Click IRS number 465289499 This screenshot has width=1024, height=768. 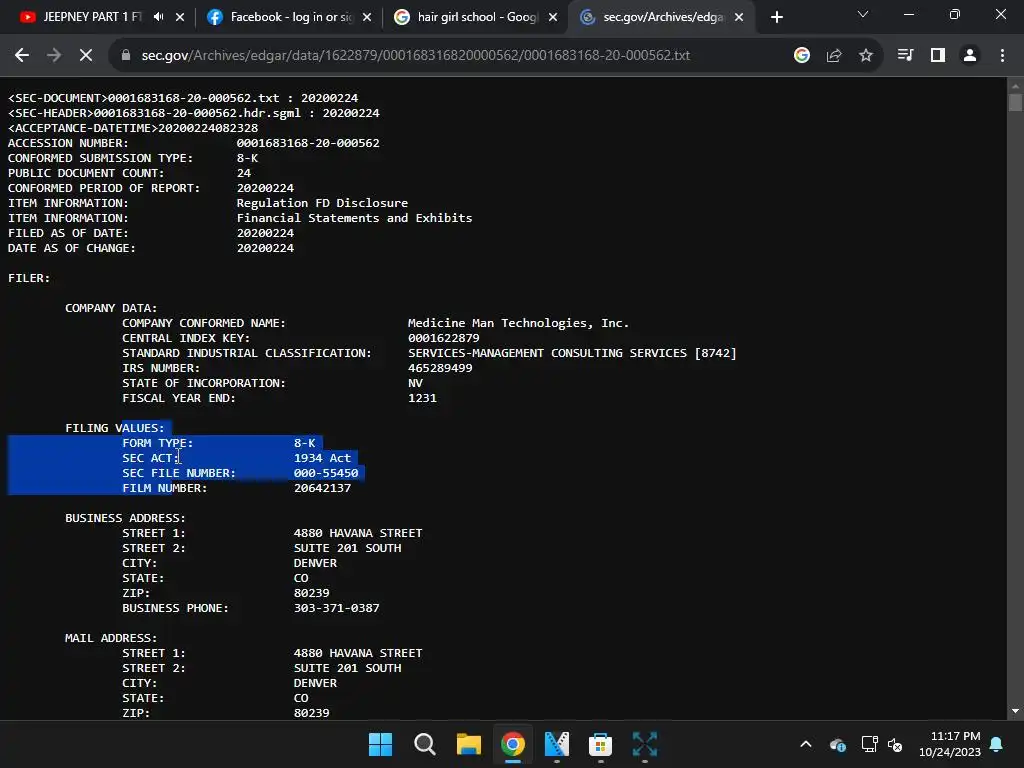point(440,368)
